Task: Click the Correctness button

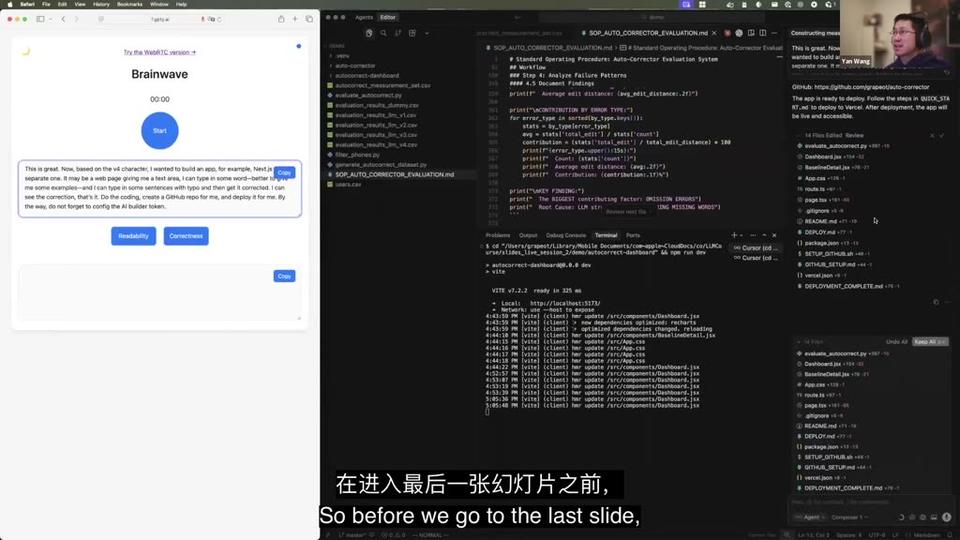Action: (186, 236)
